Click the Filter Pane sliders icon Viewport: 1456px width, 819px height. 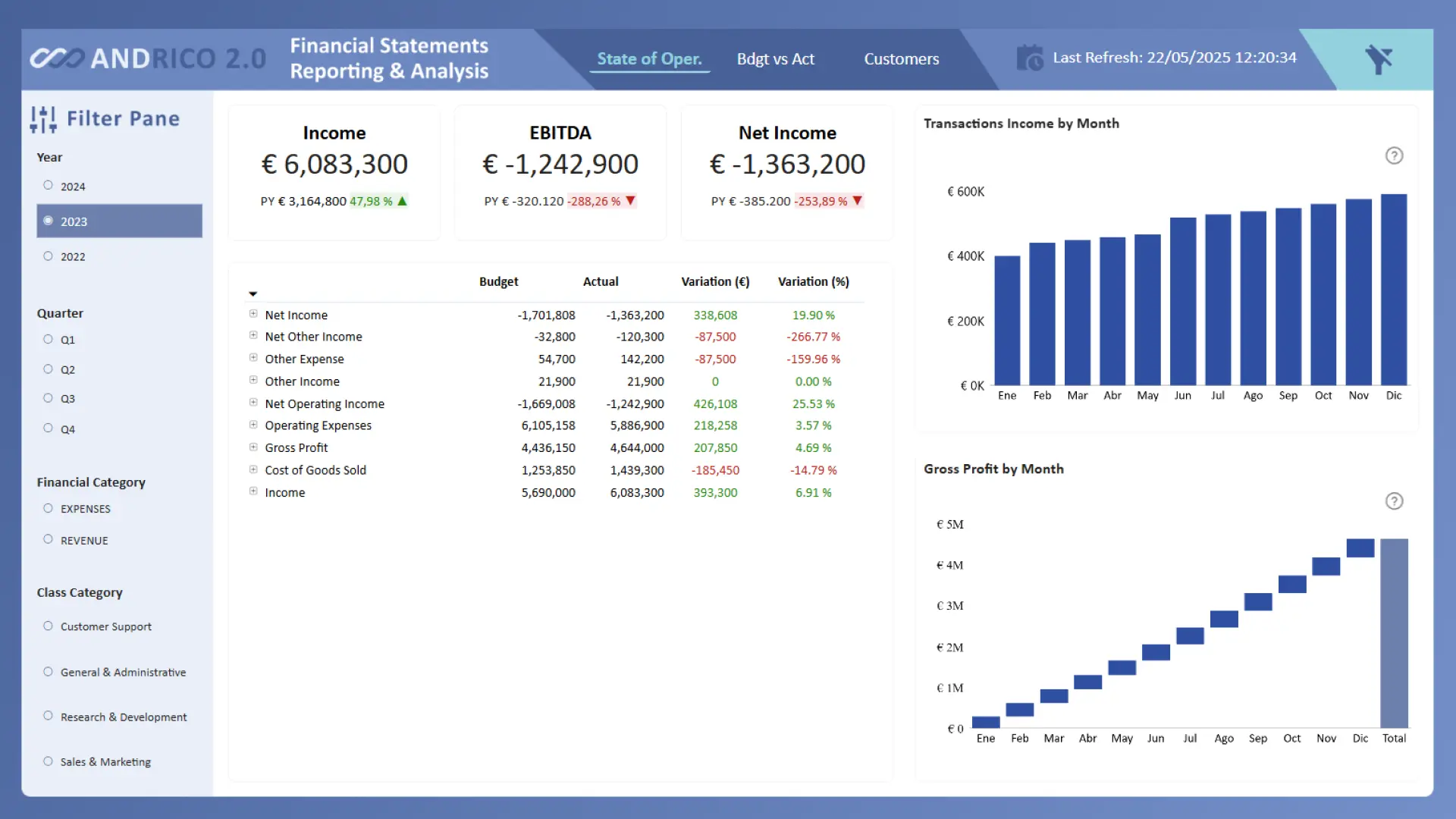pyautogui.click(x=43, y=119)
